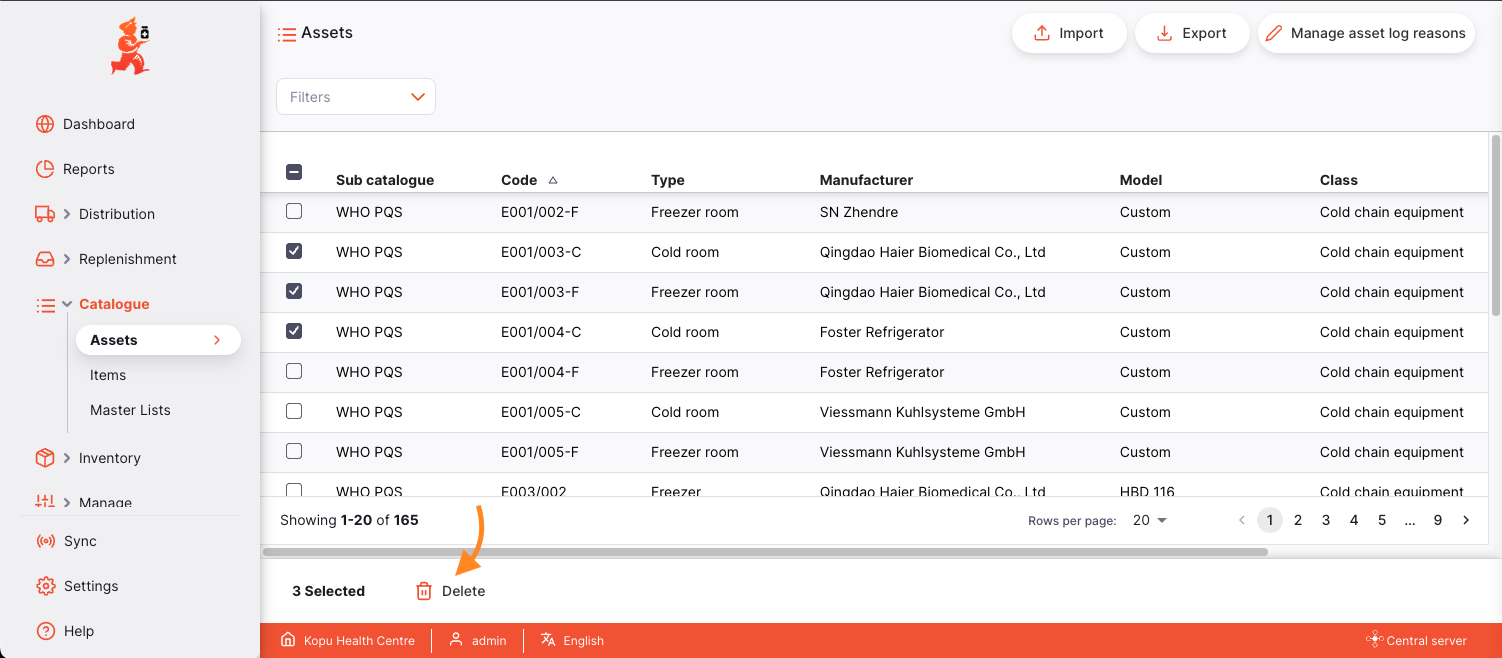
Task: Click the Import button
Action: coord(1068,33)
